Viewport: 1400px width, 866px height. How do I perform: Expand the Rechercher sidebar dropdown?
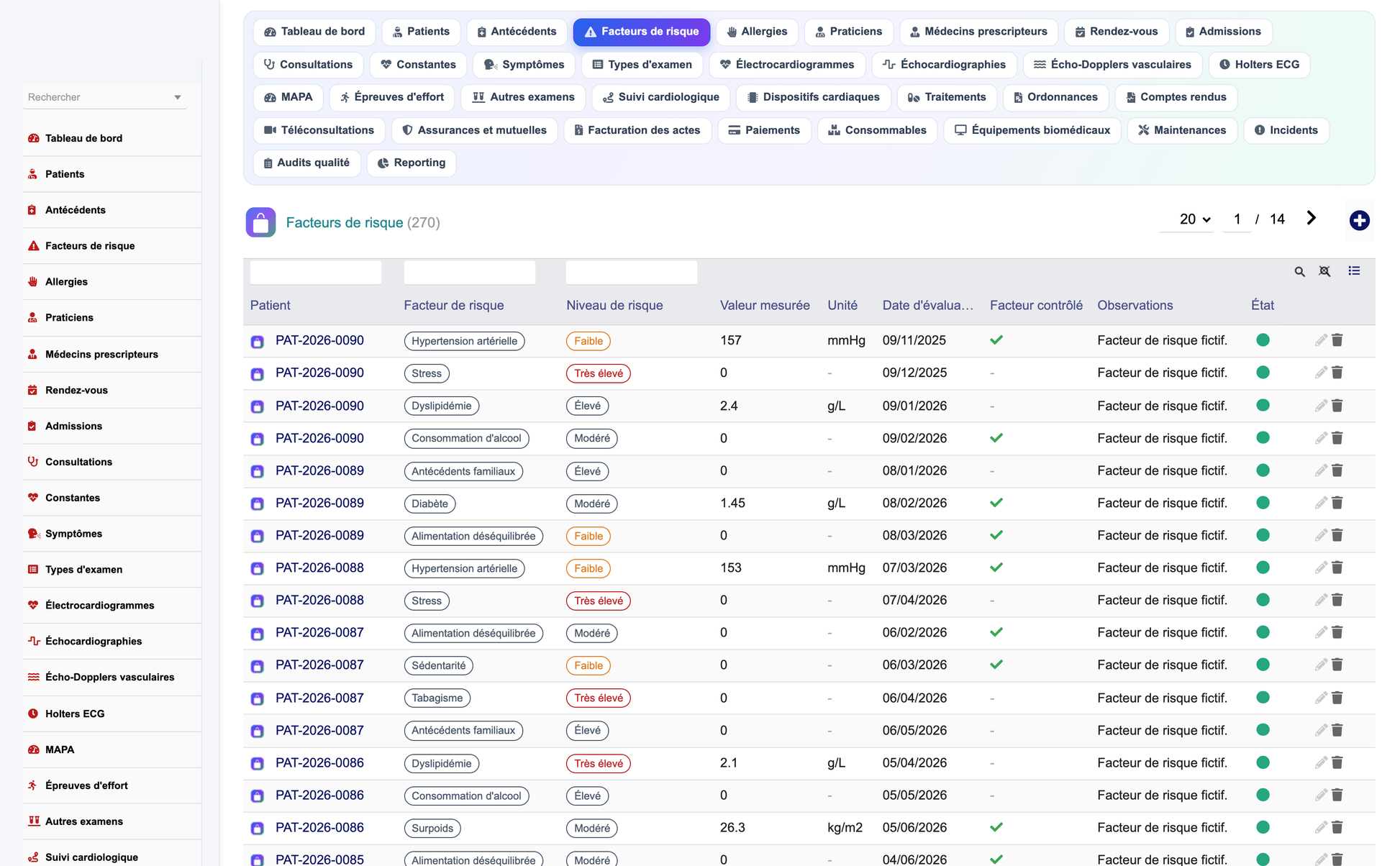[x=177, y=97]
